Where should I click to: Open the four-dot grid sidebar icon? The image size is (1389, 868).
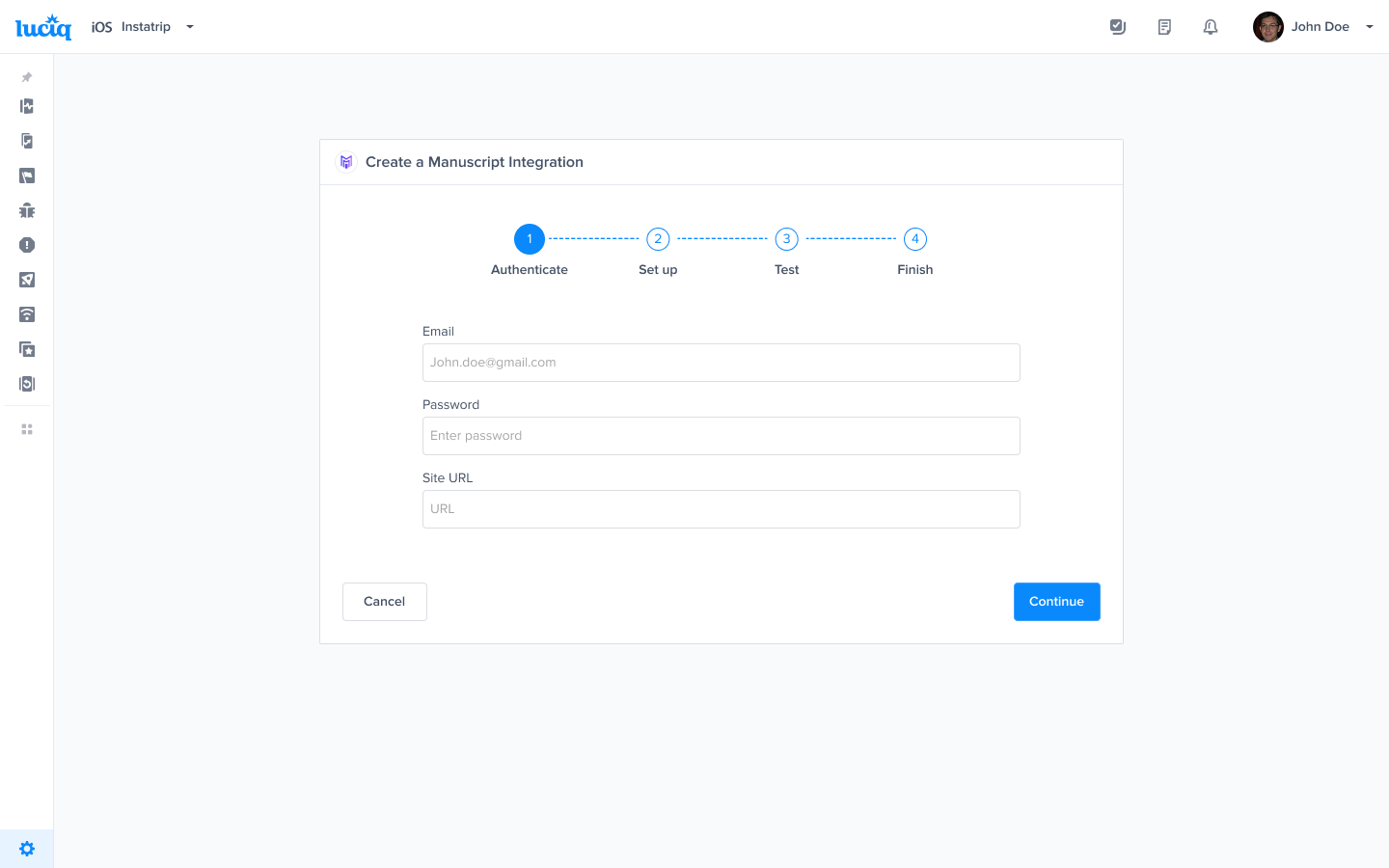tap(27, 429)
